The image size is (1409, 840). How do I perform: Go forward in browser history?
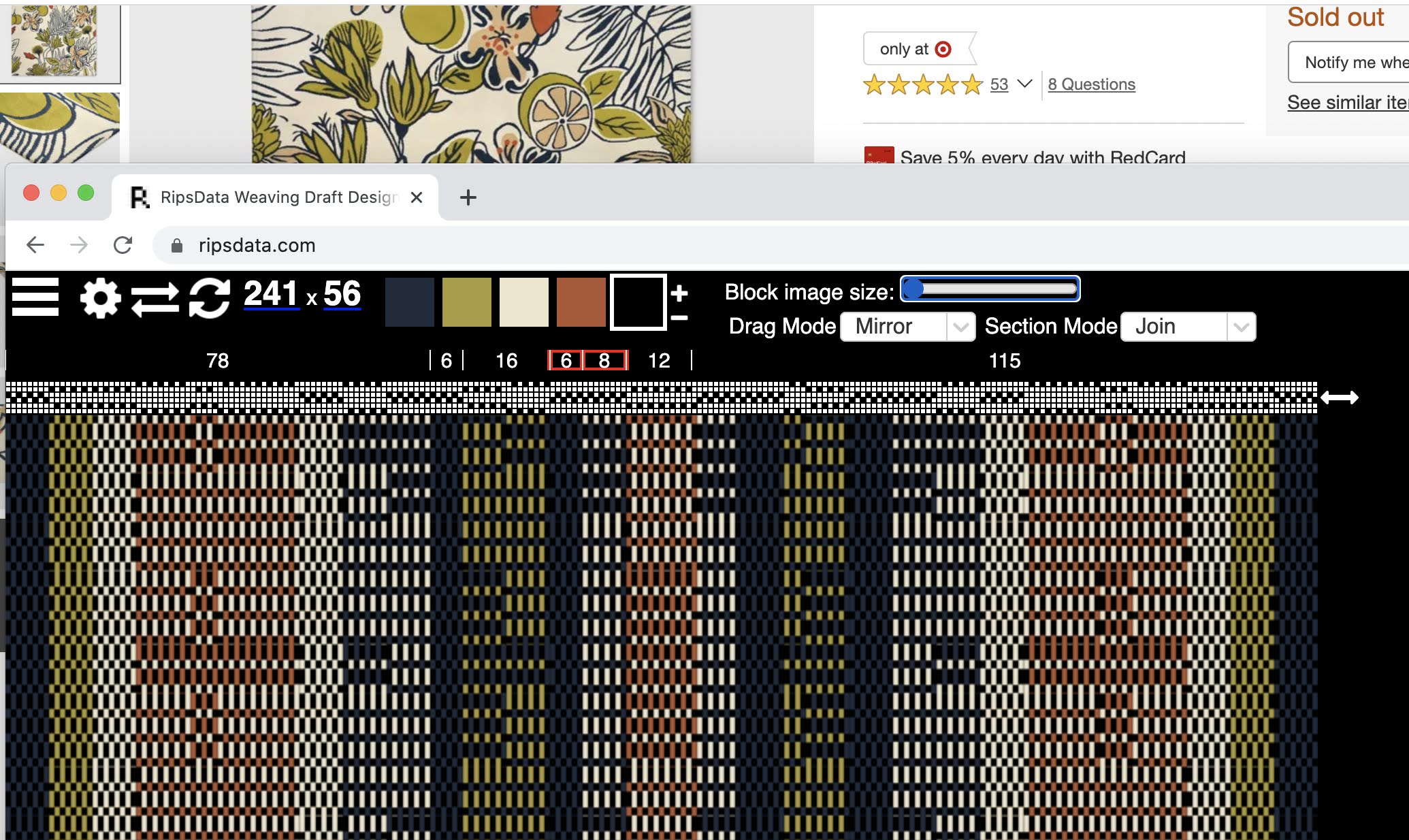point(79,245)
